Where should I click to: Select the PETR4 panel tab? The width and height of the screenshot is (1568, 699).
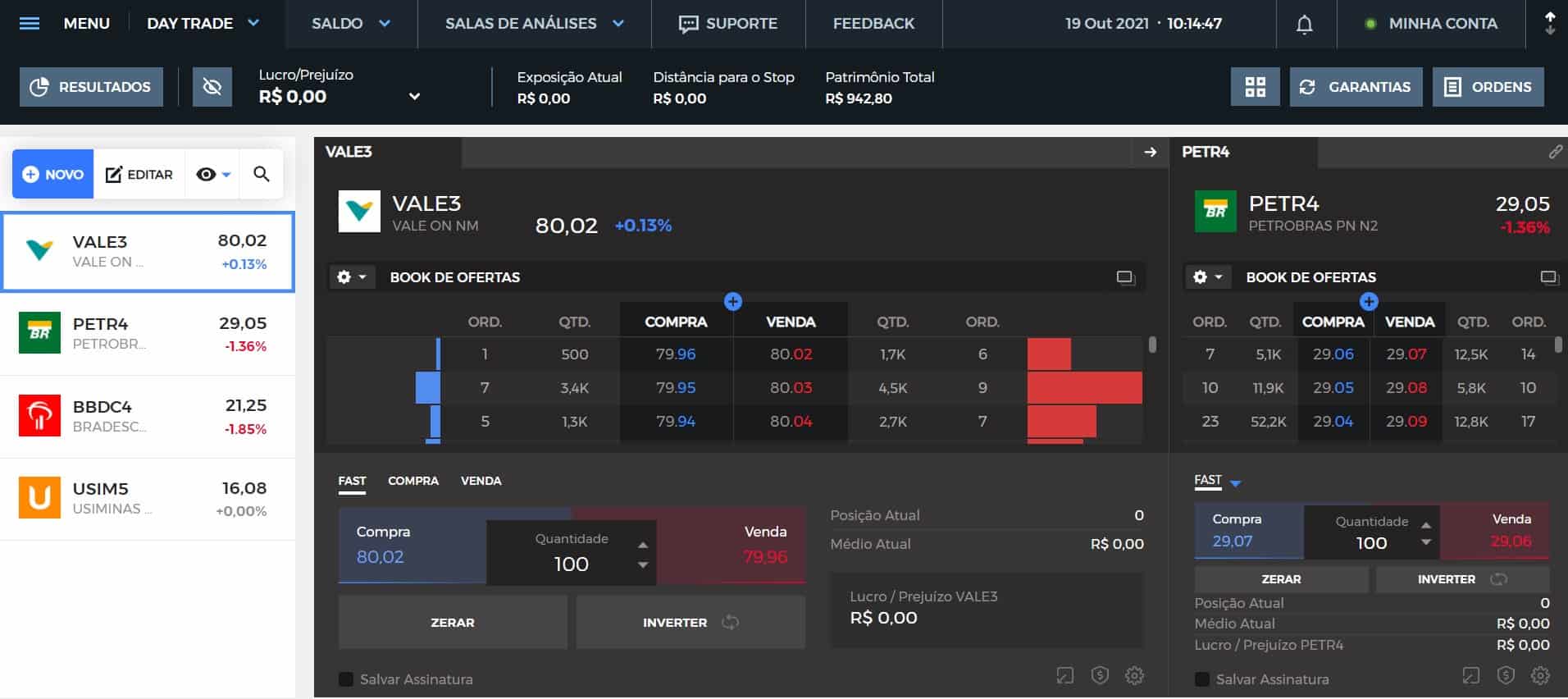(x=1243, y=152)
